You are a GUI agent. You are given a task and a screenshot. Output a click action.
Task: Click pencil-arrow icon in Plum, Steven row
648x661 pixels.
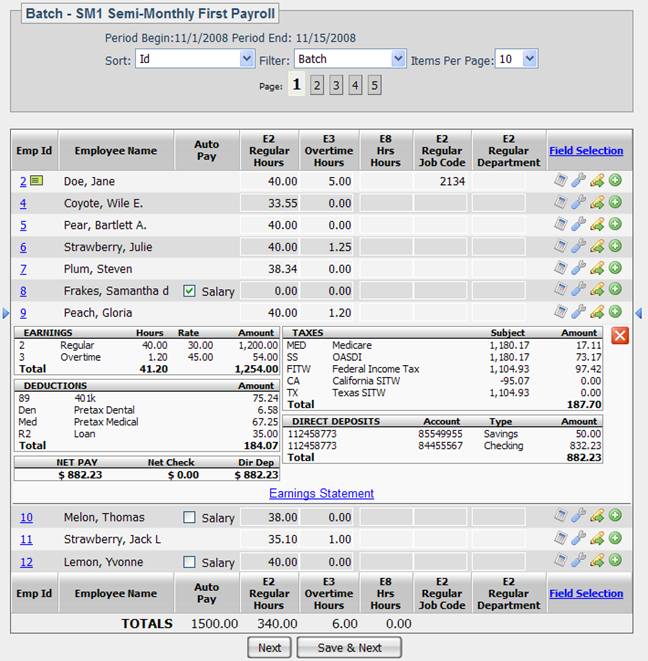tap(597, 268)
